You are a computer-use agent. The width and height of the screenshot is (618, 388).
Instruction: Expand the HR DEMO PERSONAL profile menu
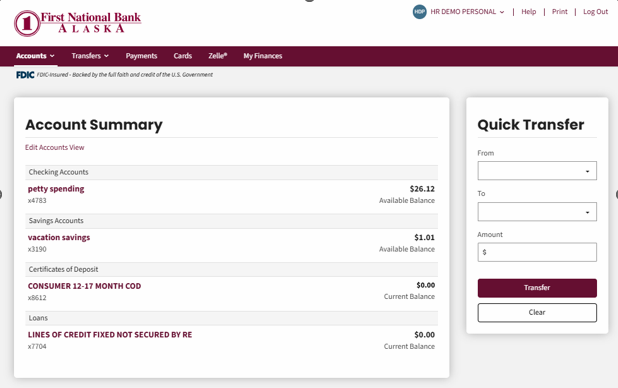(x=467, y=12)
